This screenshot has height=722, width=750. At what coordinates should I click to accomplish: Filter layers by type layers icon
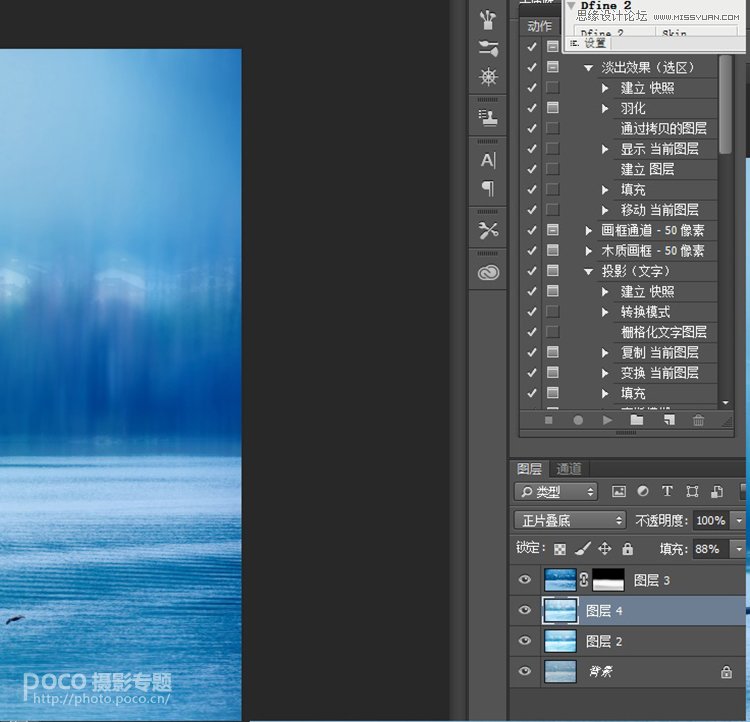click(x=667, y=491)
